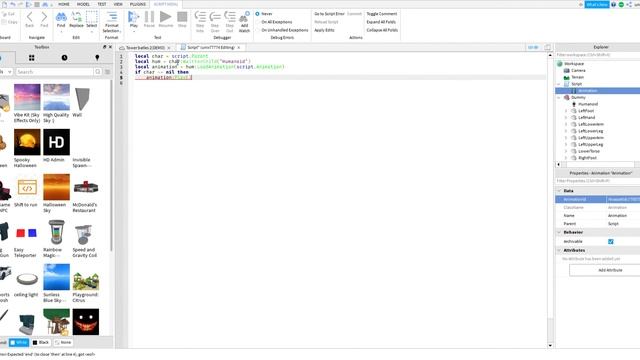Click the Format Selection icon
The height and width of the screenshot is (360, 640).
coord(111,17)
